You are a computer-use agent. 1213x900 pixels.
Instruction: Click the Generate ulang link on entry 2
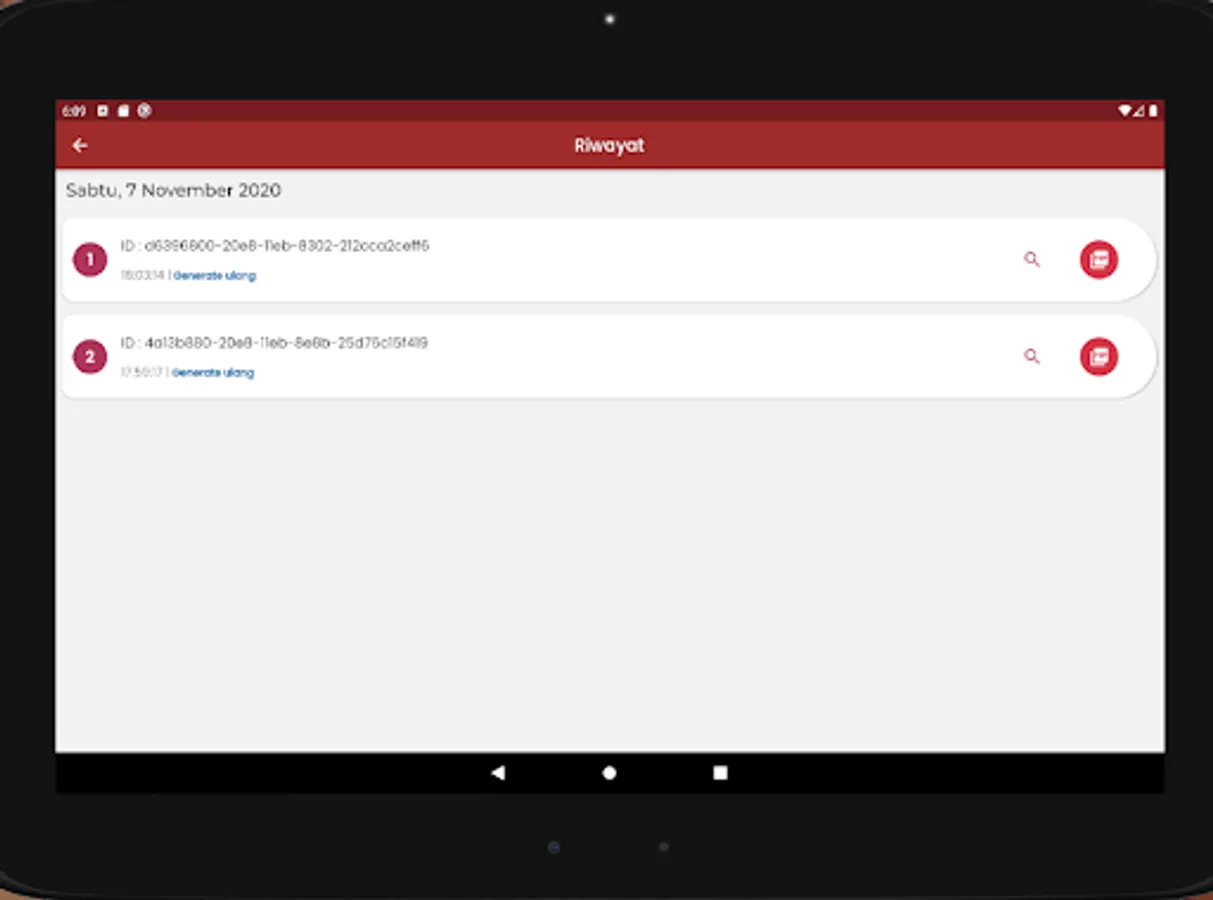pos(213,373)
